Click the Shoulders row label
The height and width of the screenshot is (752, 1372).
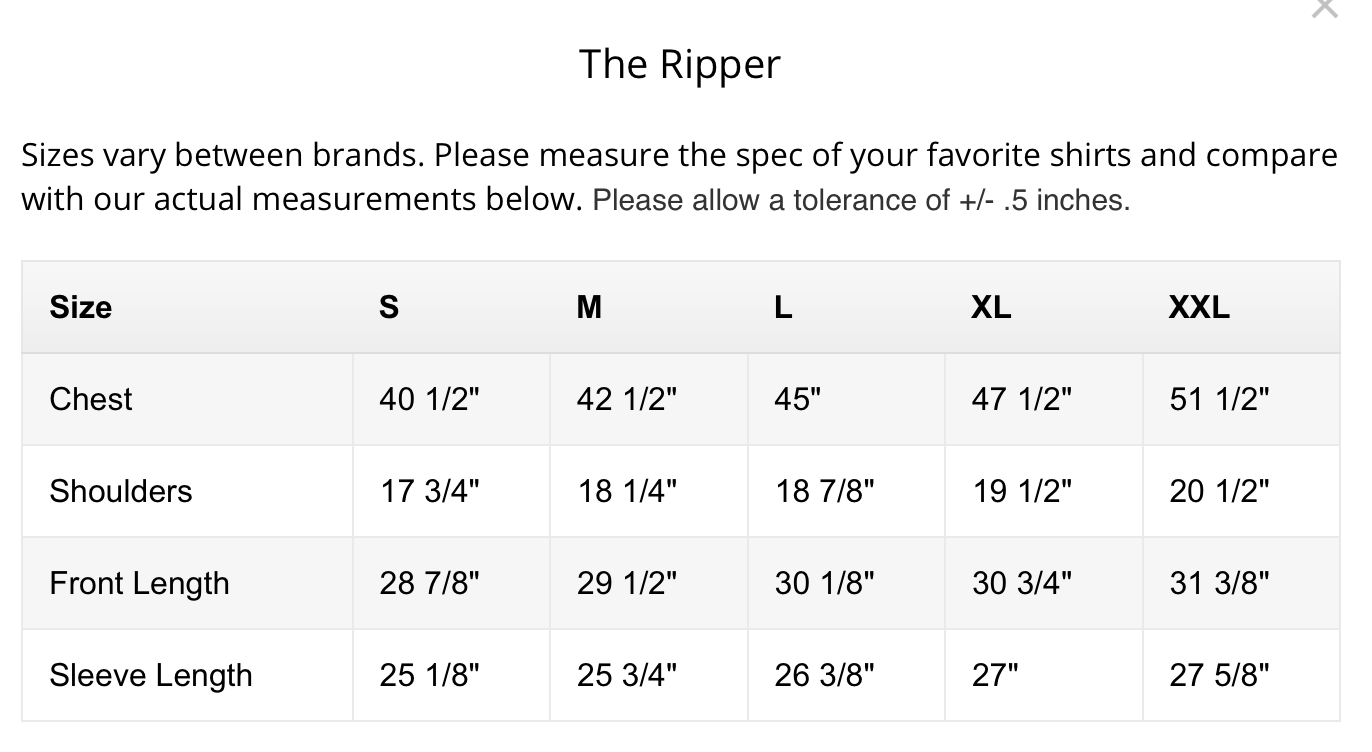tap(121, 491)
